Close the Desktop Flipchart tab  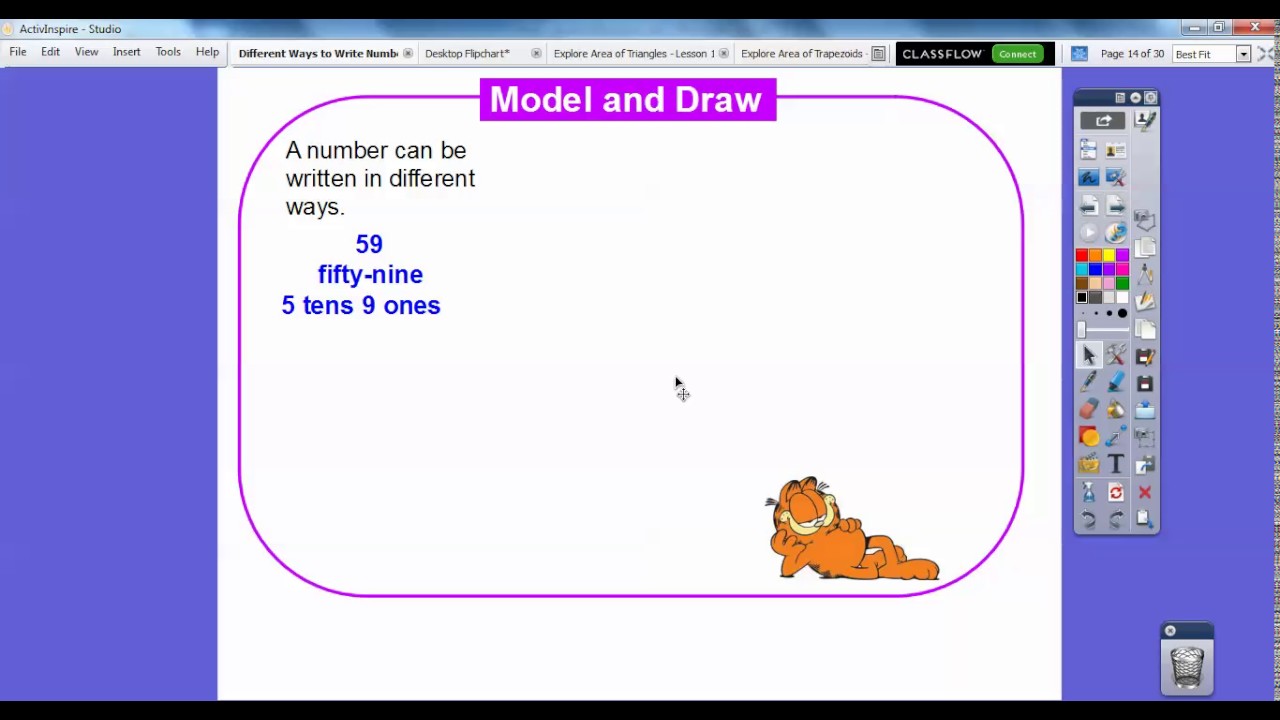tap(536, 54)
